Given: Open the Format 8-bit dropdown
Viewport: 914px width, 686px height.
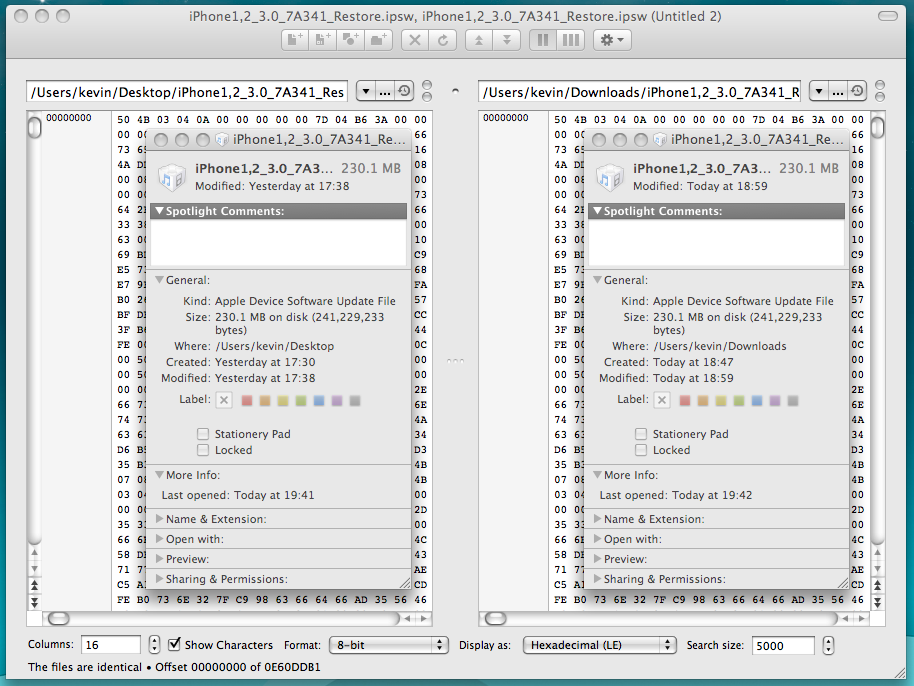Looking at the screenshot, I should [389, 645].
